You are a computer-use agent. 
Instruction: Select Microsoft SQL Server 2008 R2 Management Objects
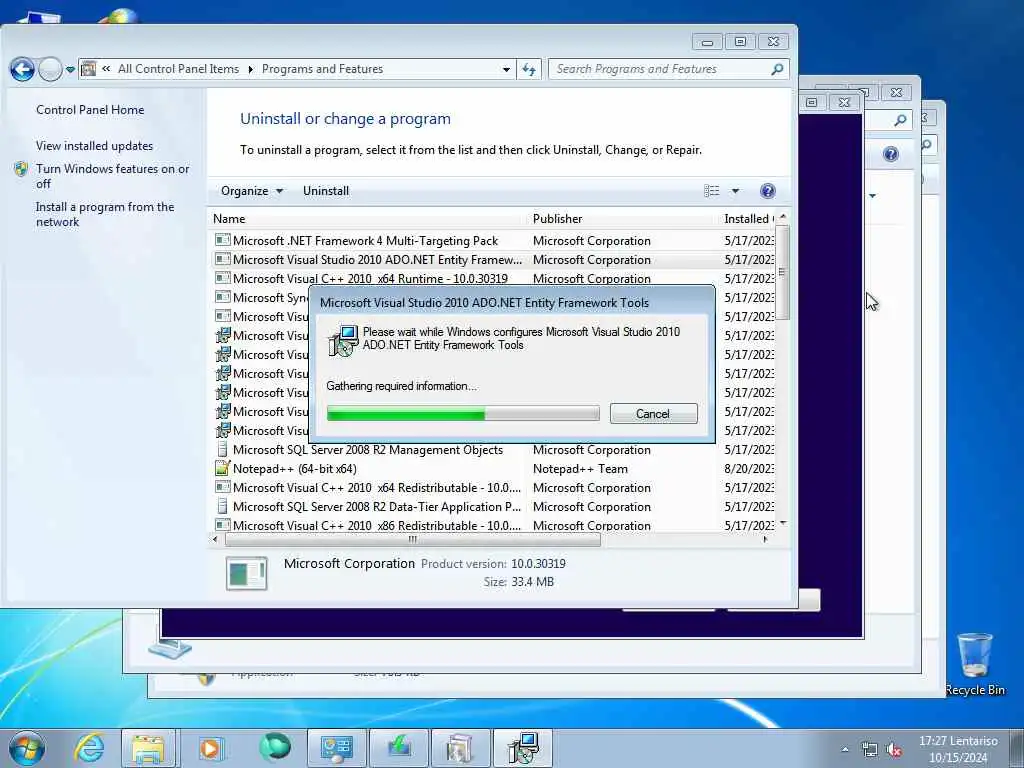point(493,449)
